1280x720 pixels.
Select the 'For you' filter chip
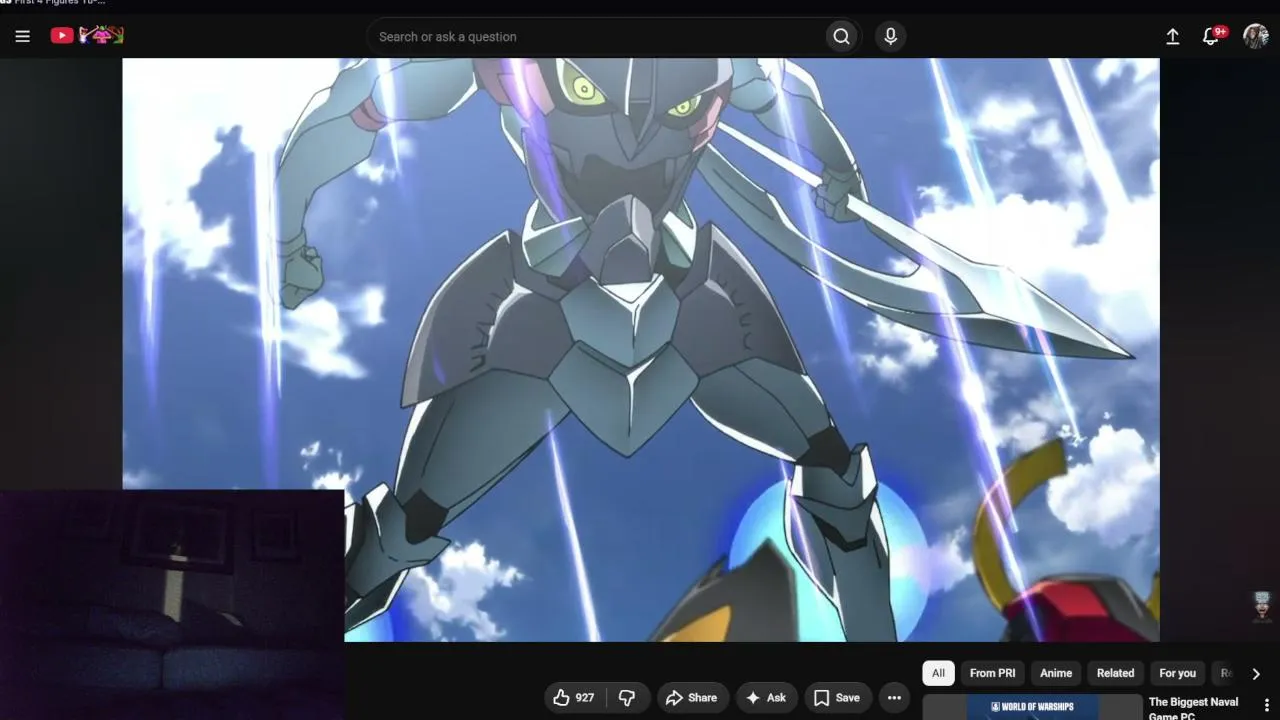point(1177,673)
